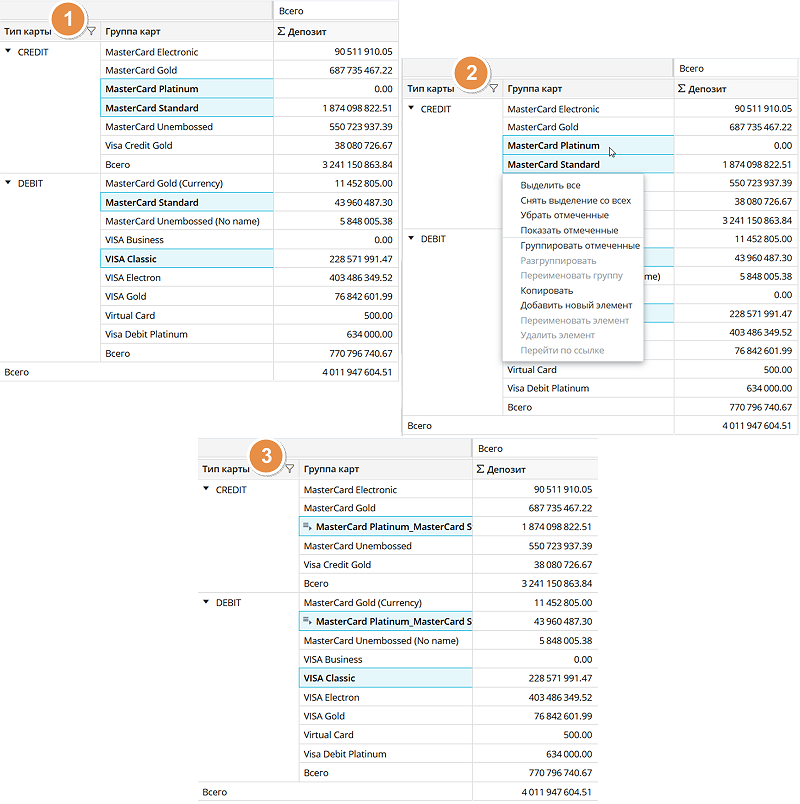Choose 'Группировать отмеченные' from context menu

tap(580, 246)
